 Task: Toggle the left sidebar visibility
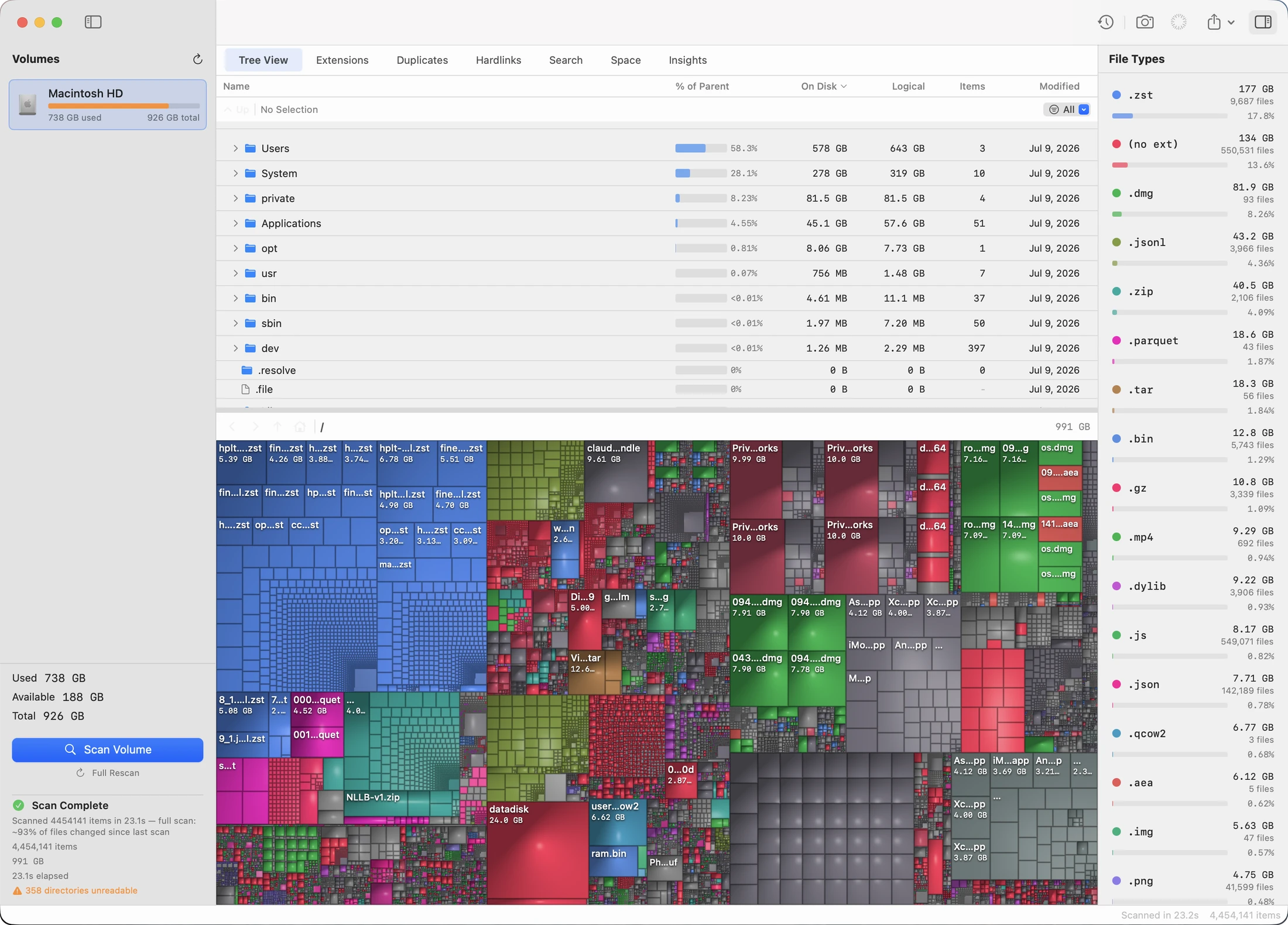point(93,22)
